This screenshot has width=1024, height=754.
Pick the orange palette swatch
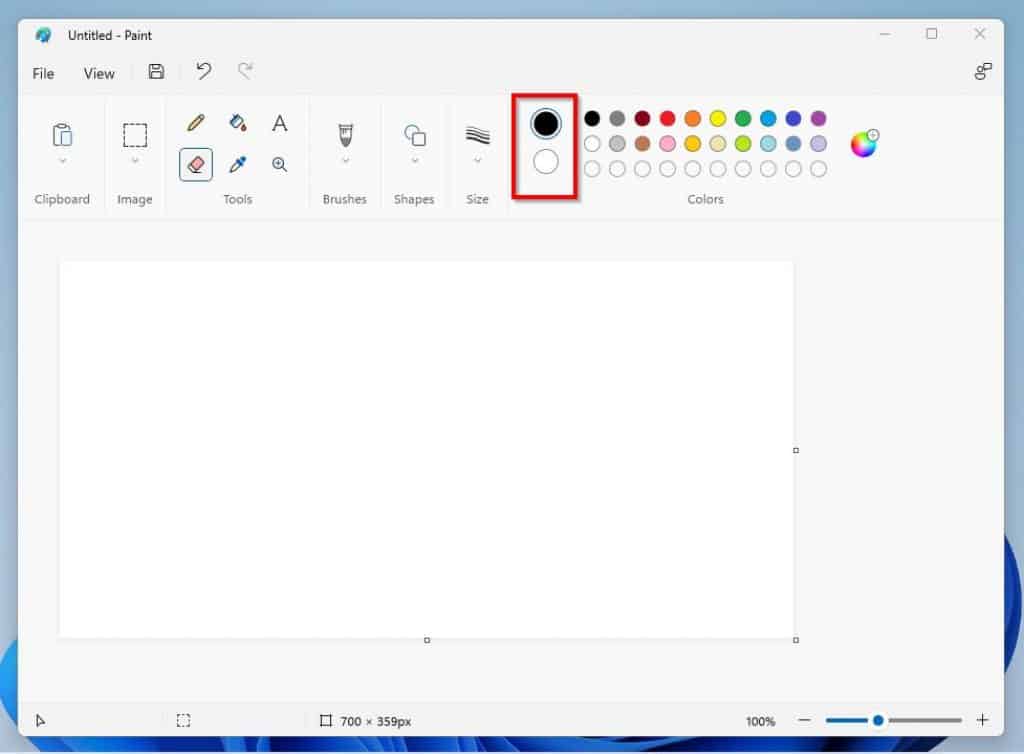click(x=692, y=118)
